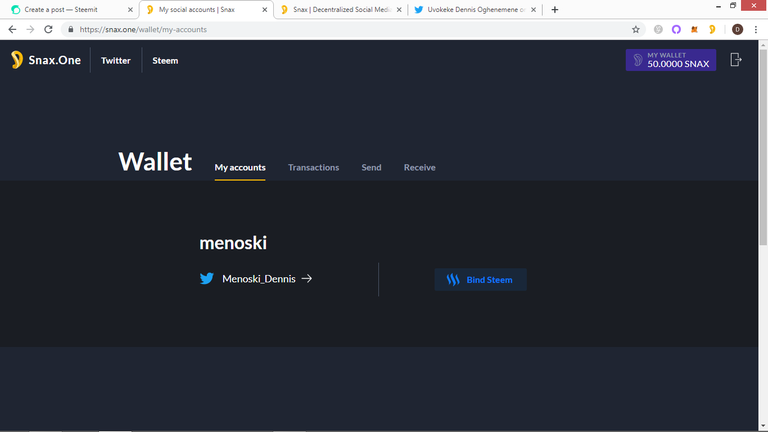The image size is (768, 432).
Task: Click the logout icon in header
Action: pyautogui.click(x=736, y=60)
